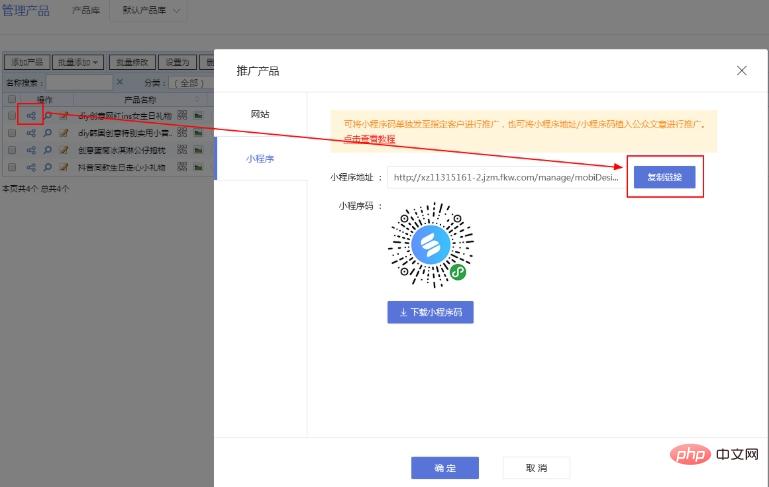Viewport: 769px width, 487px height.
Task: Select the 小程序 tab in dialog
Action: (x=260, y=158)
